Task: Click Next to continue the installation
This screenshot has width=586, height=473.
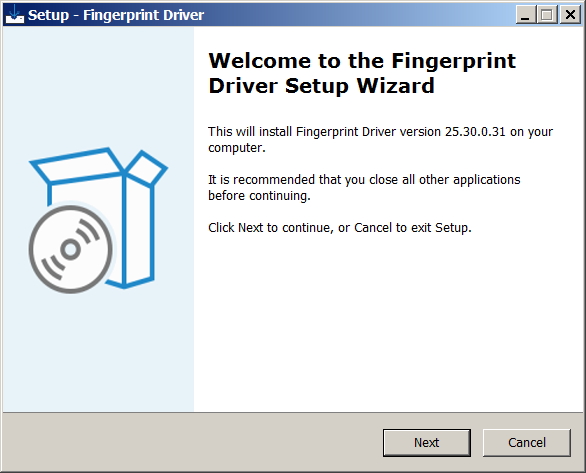Action: 426,442
